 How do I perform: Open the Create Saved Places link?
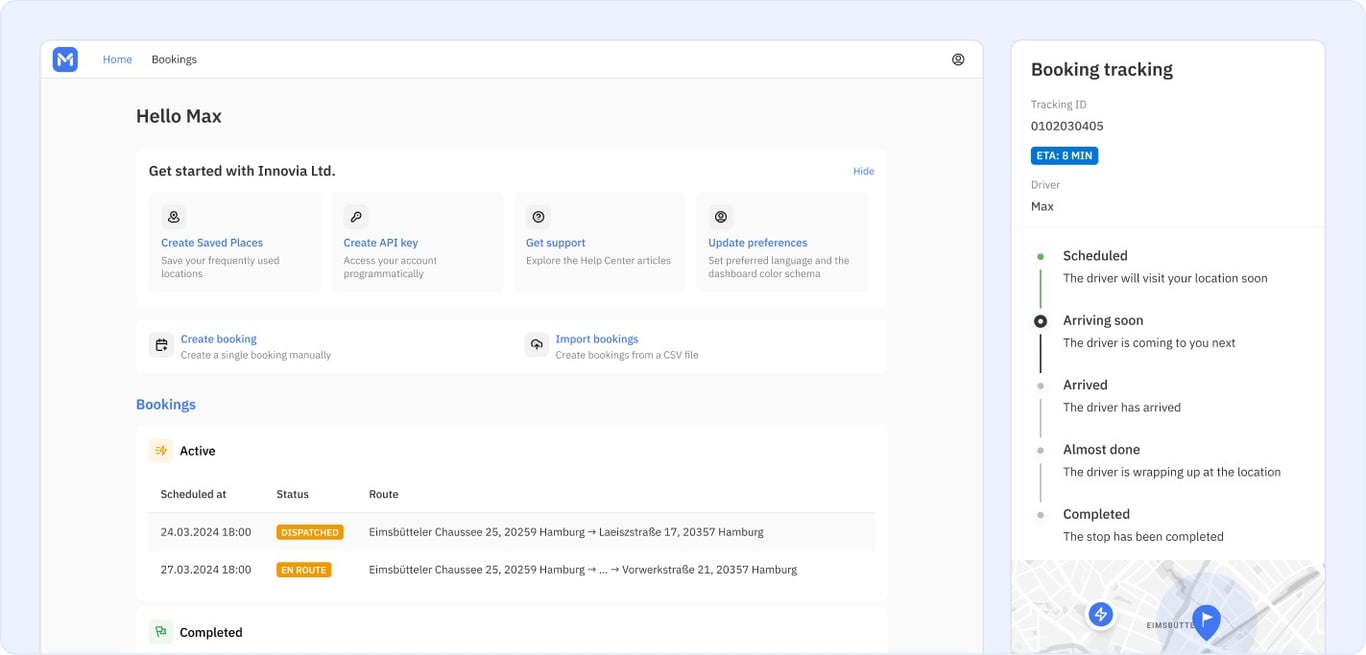point(212,243)
